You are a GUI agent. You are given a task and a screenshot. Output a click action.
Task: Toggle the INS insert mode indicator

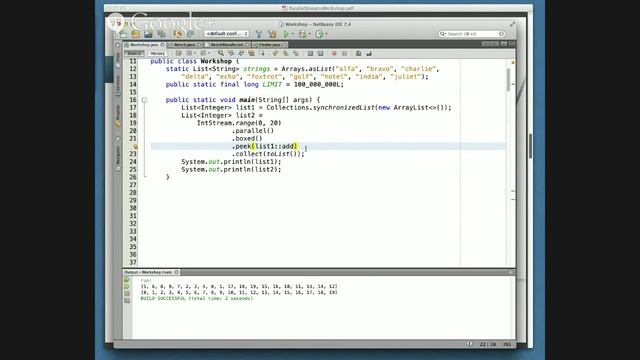pos(507,344)
